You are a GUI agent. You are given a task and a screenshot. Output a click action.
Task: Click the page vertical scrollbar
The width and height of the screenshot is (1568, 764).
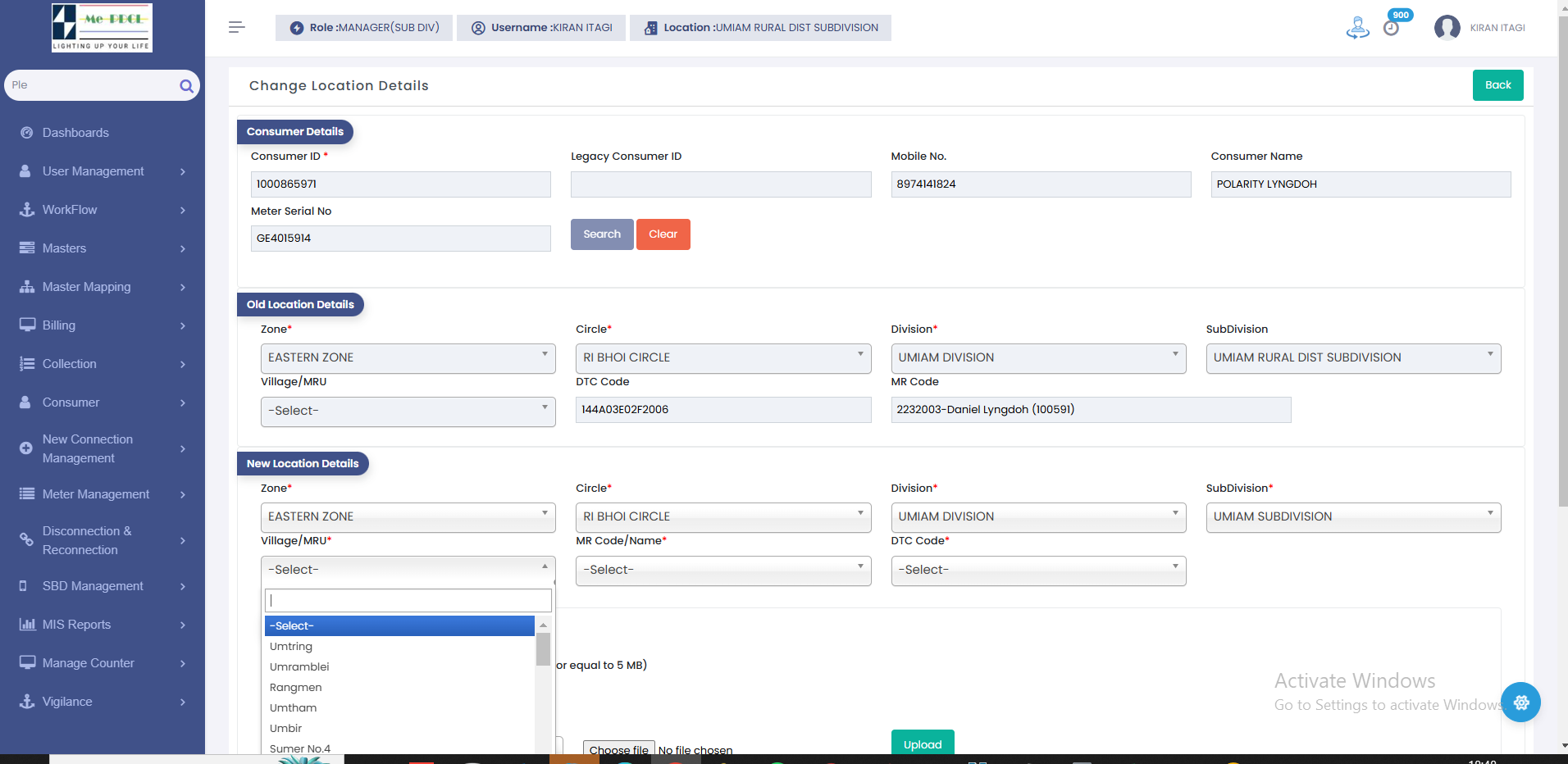tap(1563, 262)
